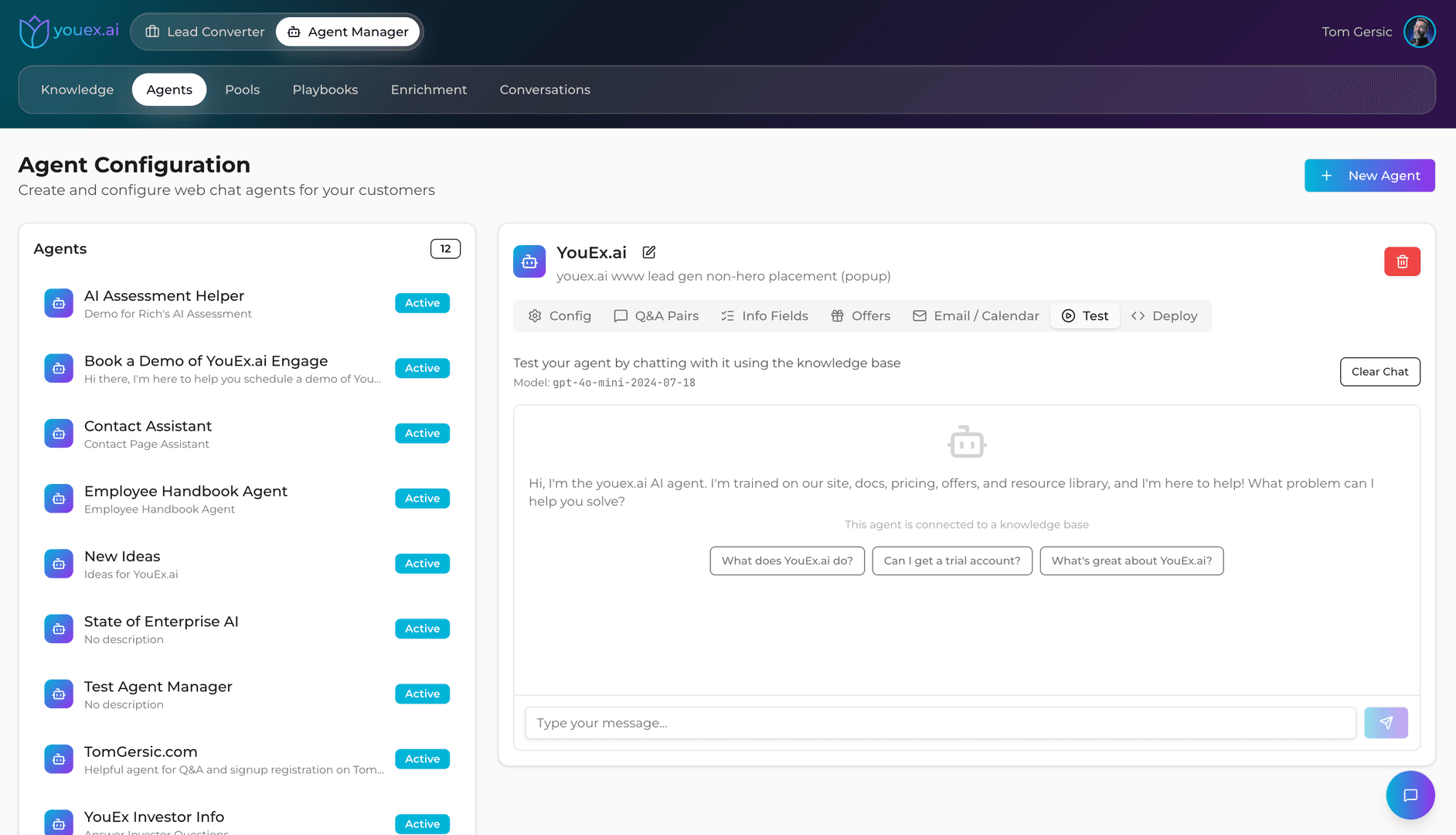
Task: Click Active badge for New Ideas
Action: point(422,564)
